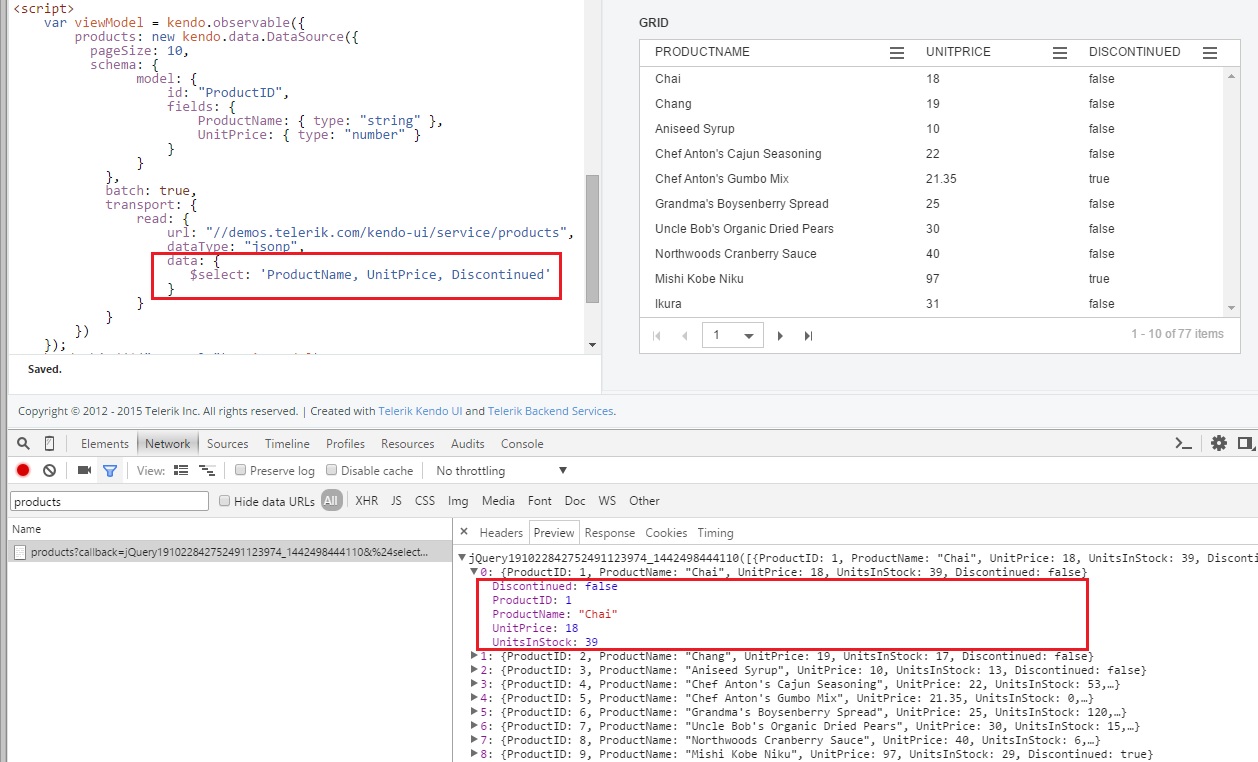Toggle the network filter funnel icon
The height and width of the screenshot is (762, 1258).
110,470
